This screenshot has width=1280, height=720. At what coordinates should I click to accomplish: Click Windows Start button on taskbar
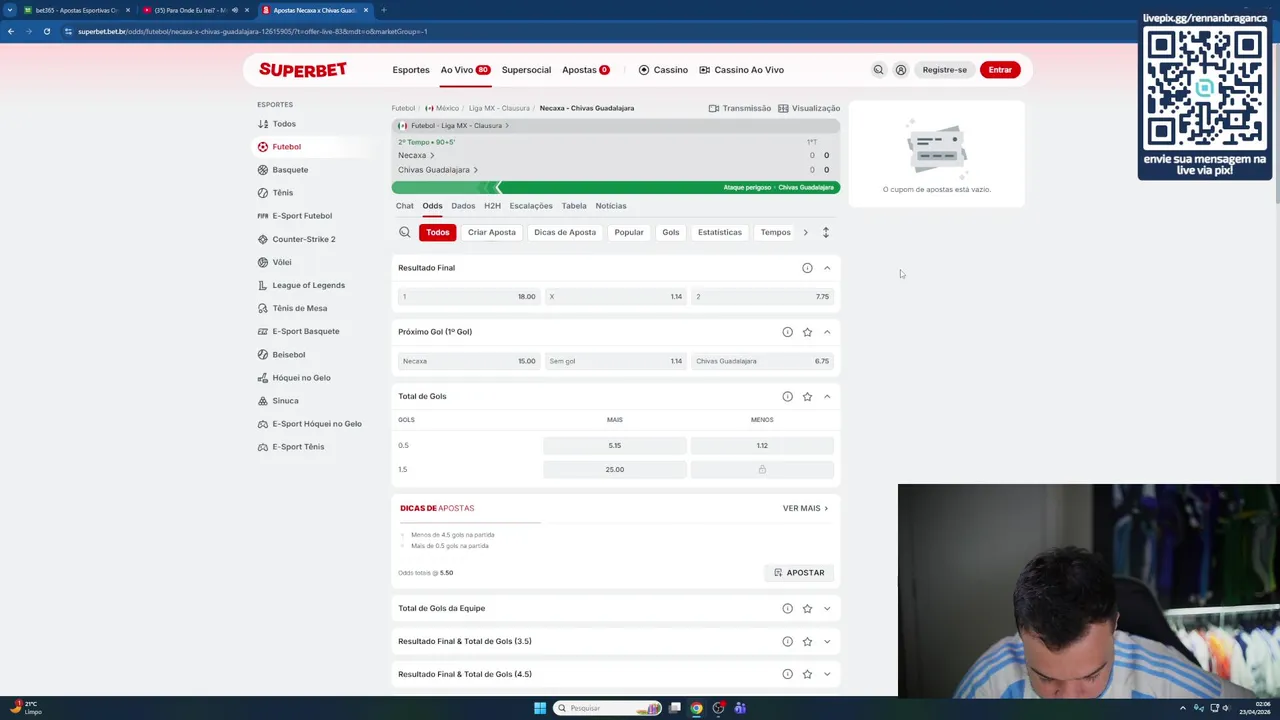click(540, 708)
